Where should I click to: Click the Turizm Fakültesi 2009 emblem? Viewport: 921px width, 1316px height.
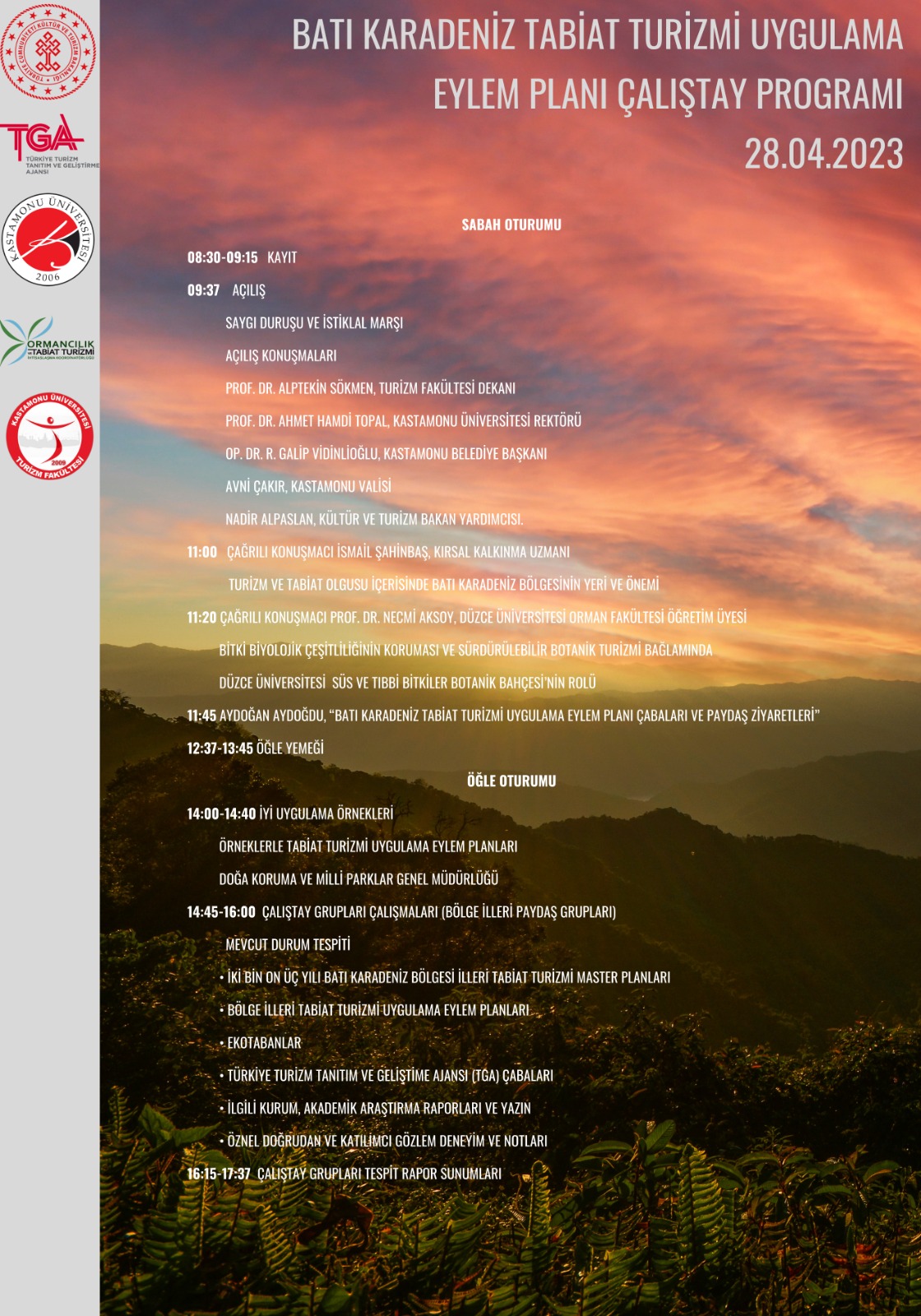pyautogui.click(x=49, y=436)
